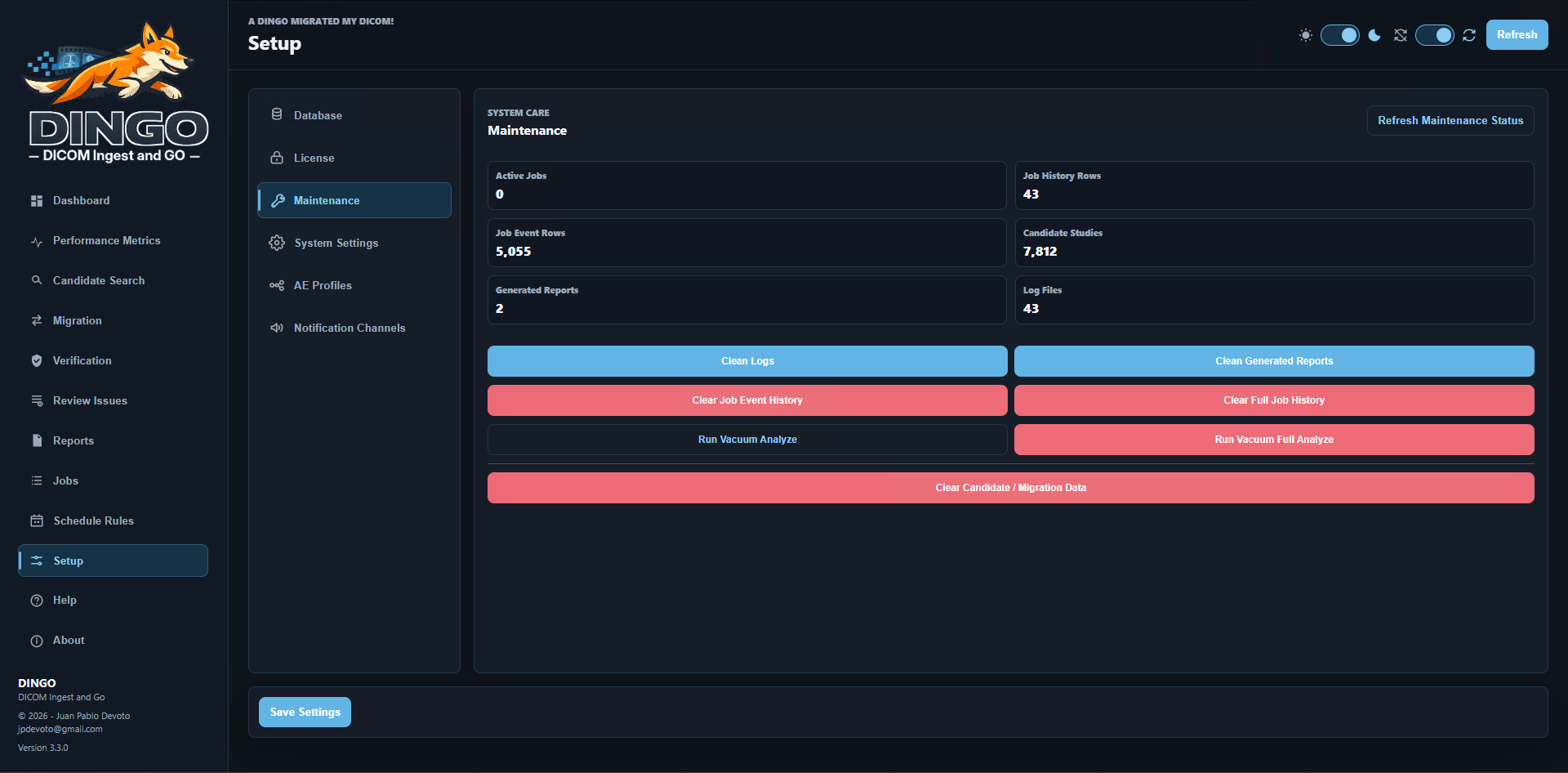Click the Setup sliders icon

(x=37, y=561)
